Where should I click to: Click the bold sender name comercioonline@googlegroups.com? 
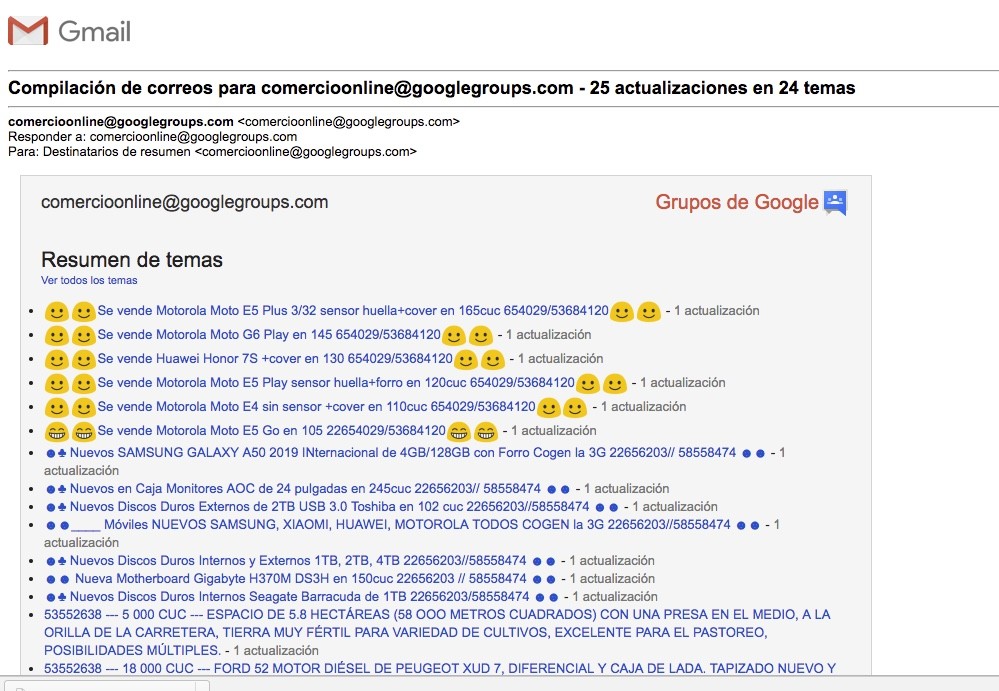click(121, 122)
